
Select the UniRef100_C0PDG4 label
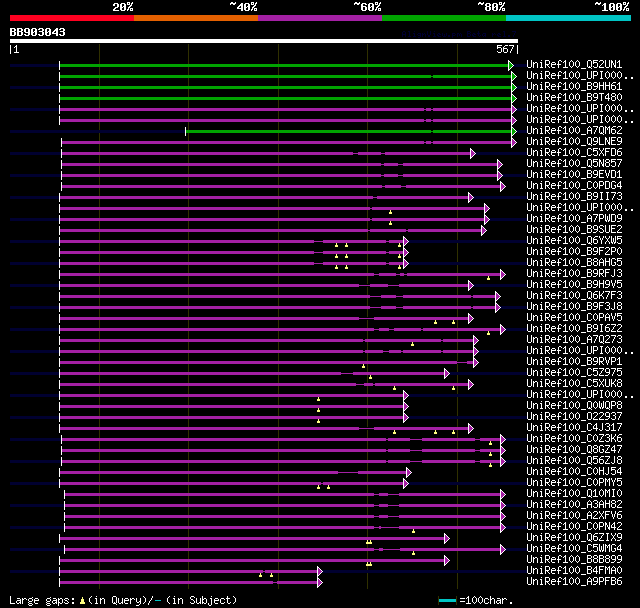click(x=574, y=186)
